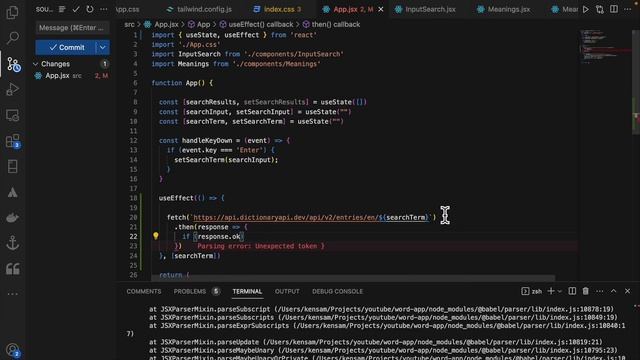
Task: Open the App breadcrumb item
Action: pos(199,24)
